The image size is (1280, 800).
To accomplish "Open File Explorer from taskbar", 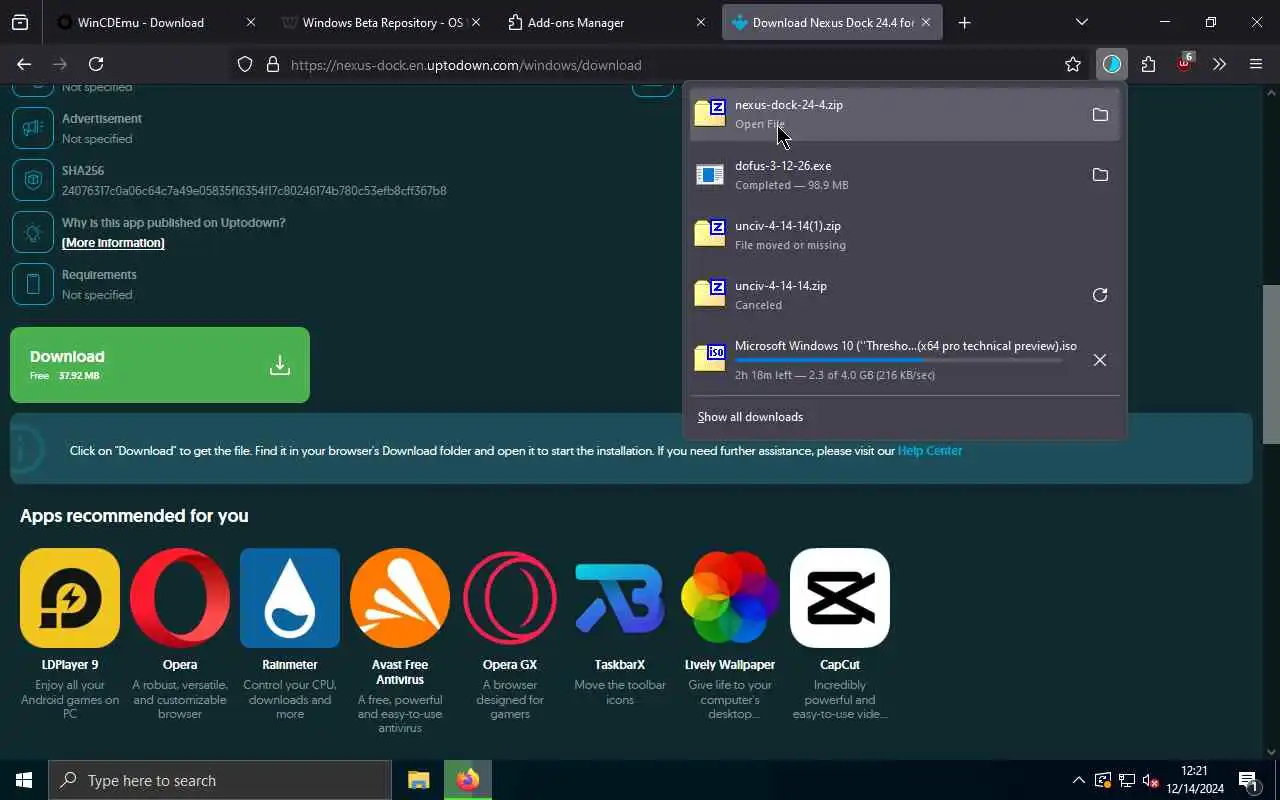I will 418,780.
